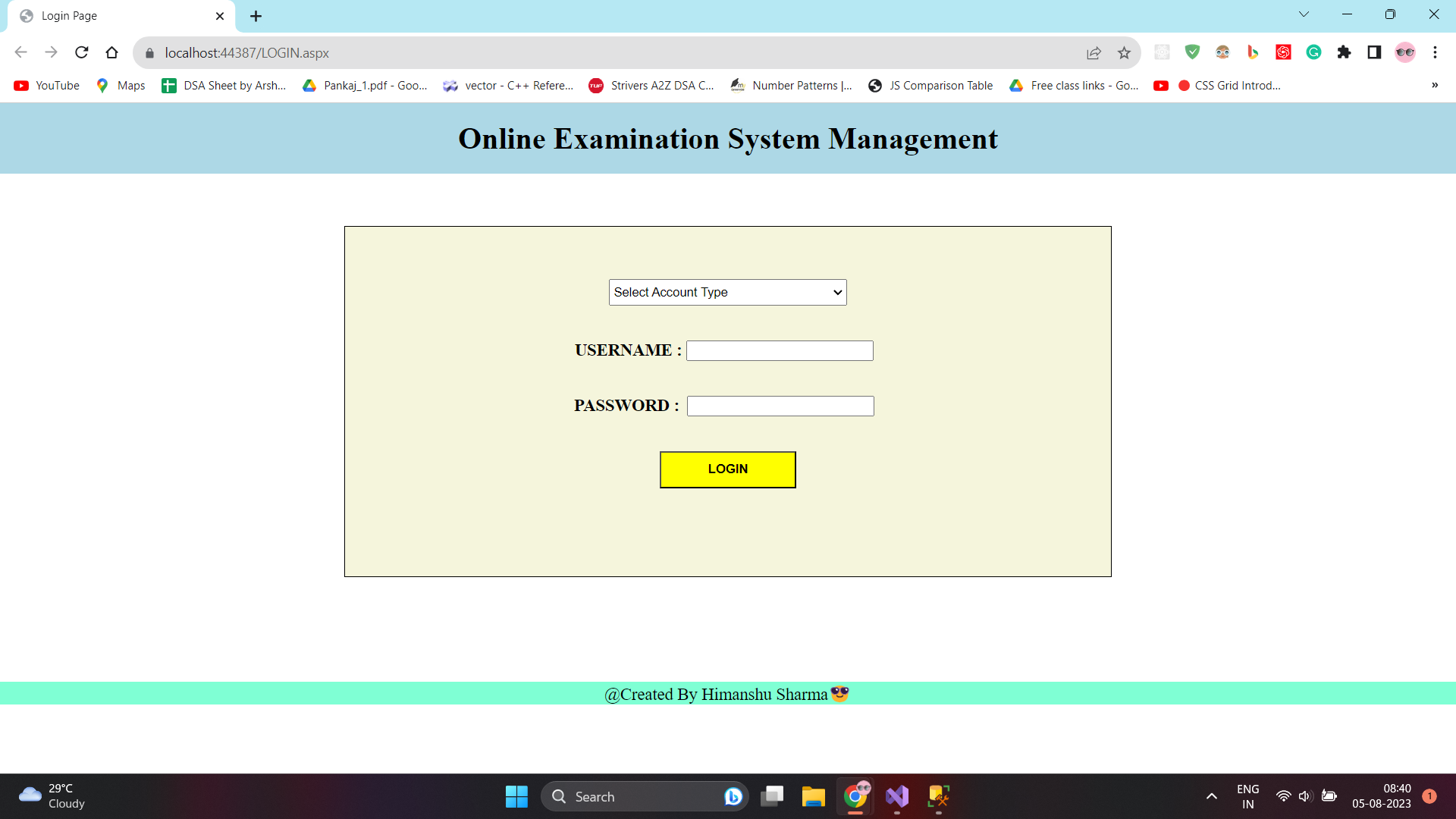This screenshot has width=1456, height=819.
Task: Expand hidden system tray icons
Action: (x=1211, y=796)
